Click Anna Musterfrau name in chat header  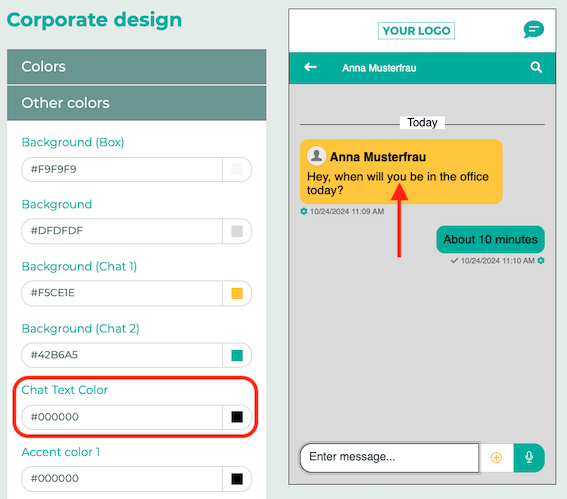tap(379, 68)
